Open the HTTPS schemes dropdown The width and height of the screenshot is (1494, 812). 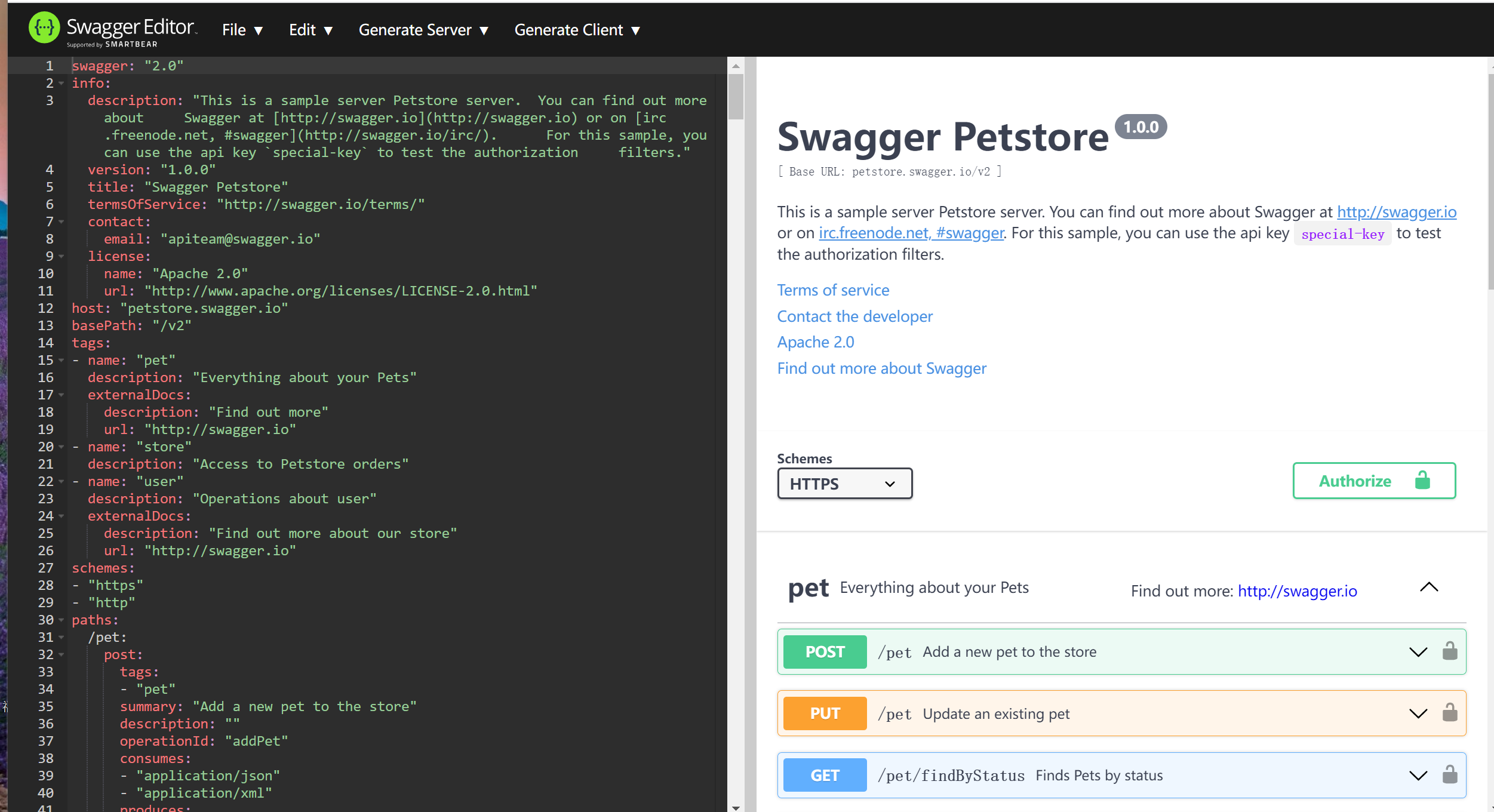click(844, 484)
